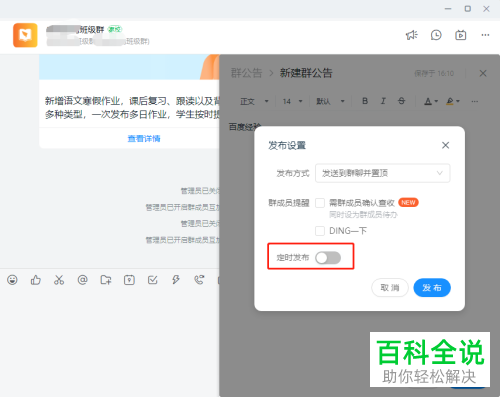Screen dimensions: 500x397
Task: Click the task checkbox icon in chat toolbar
Action: click(x=153, y=280)
